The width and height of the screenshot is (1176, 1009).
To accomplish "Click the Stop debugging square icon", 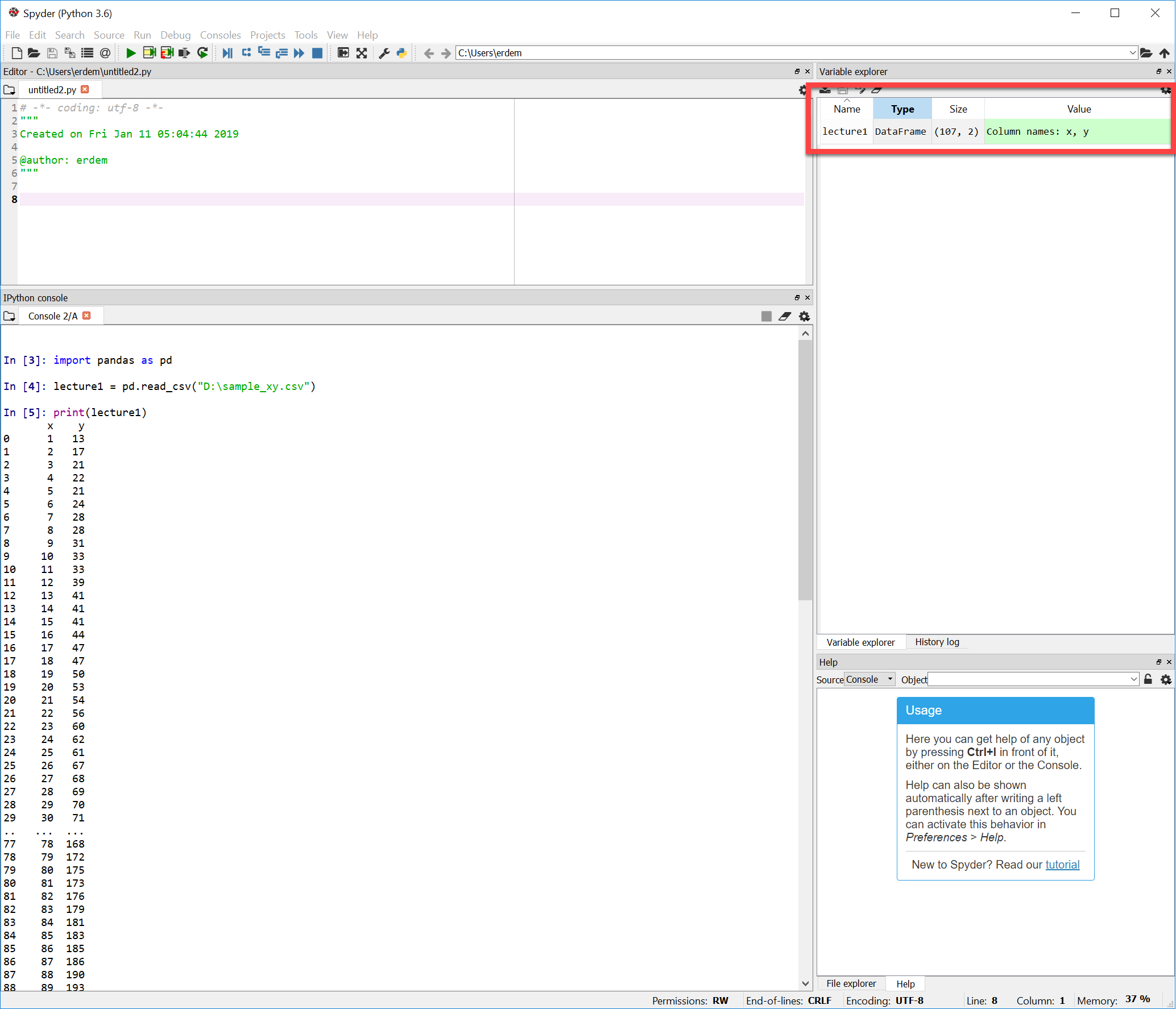I will [317, 53].
